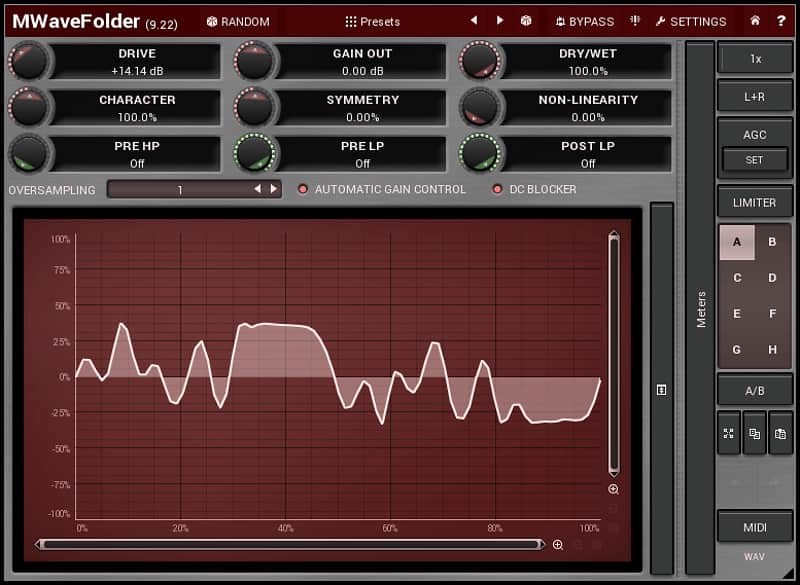Click the A/B comparison button
The image size is (800, 585).
(x=755, y=391)
